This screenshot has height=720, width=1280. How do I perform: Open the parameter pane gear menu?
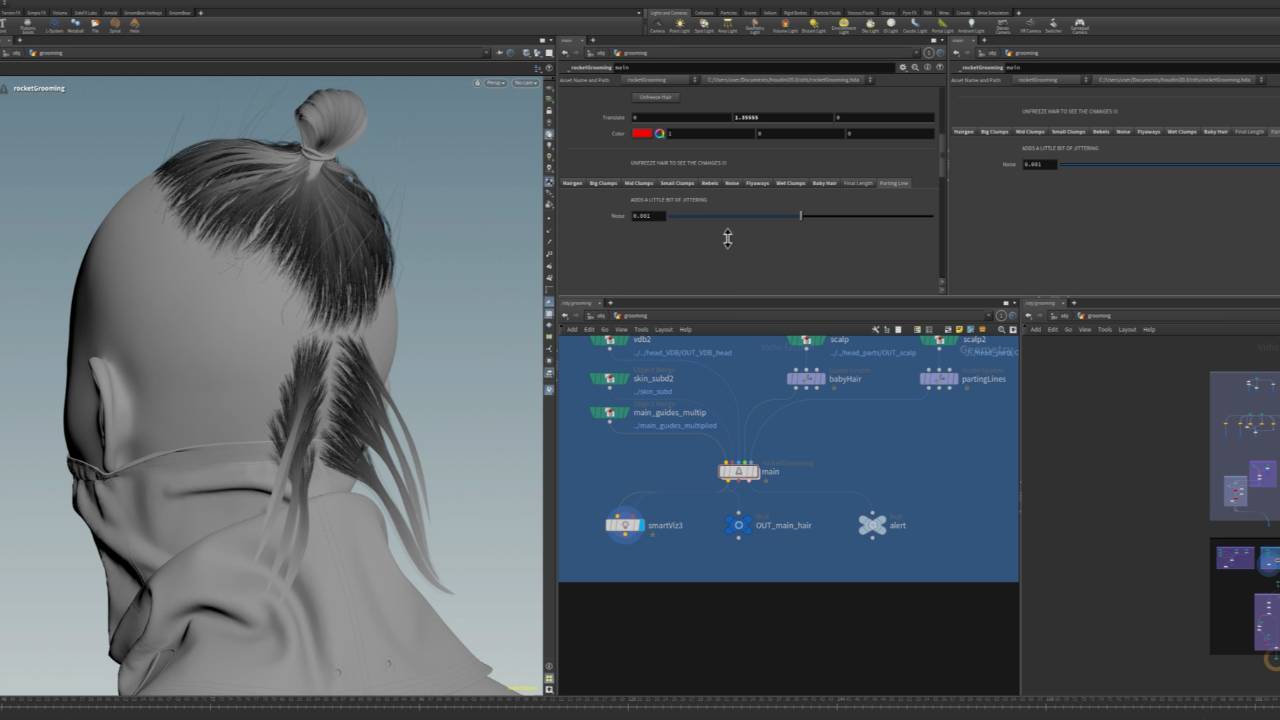(x=903, y=67)
